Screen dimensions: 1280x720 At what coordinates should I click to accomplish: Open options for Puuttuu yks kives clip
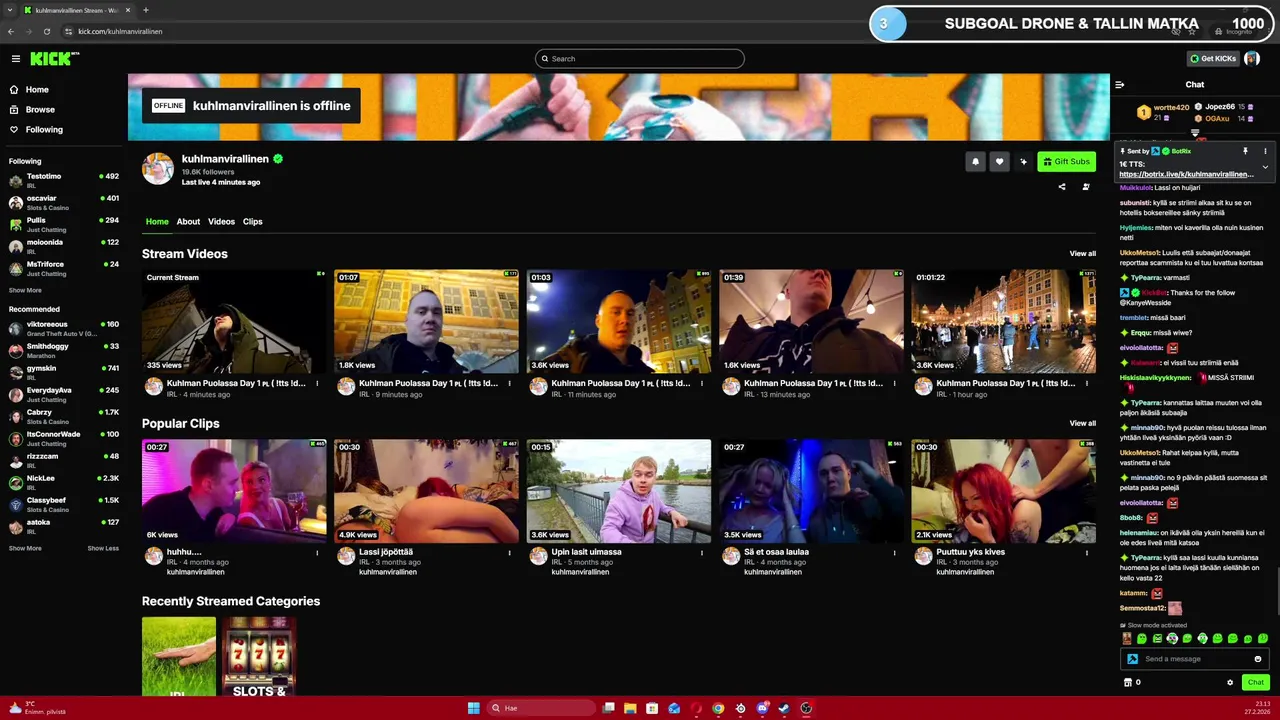pyautogui.click(x=1087, y=552)
